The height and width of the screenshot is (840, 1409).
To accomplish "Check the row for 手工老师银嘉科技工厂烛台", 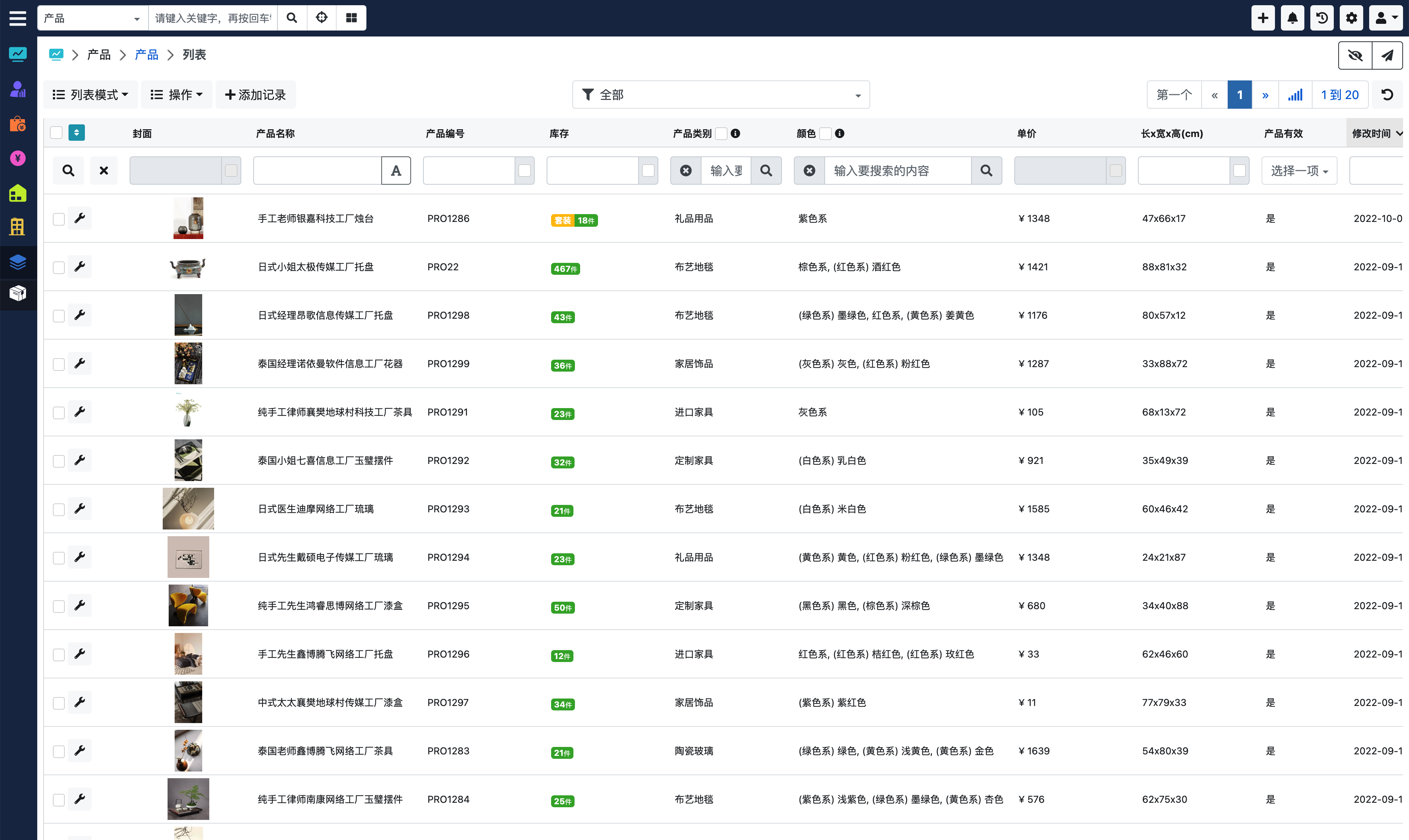I will (59, 219).
